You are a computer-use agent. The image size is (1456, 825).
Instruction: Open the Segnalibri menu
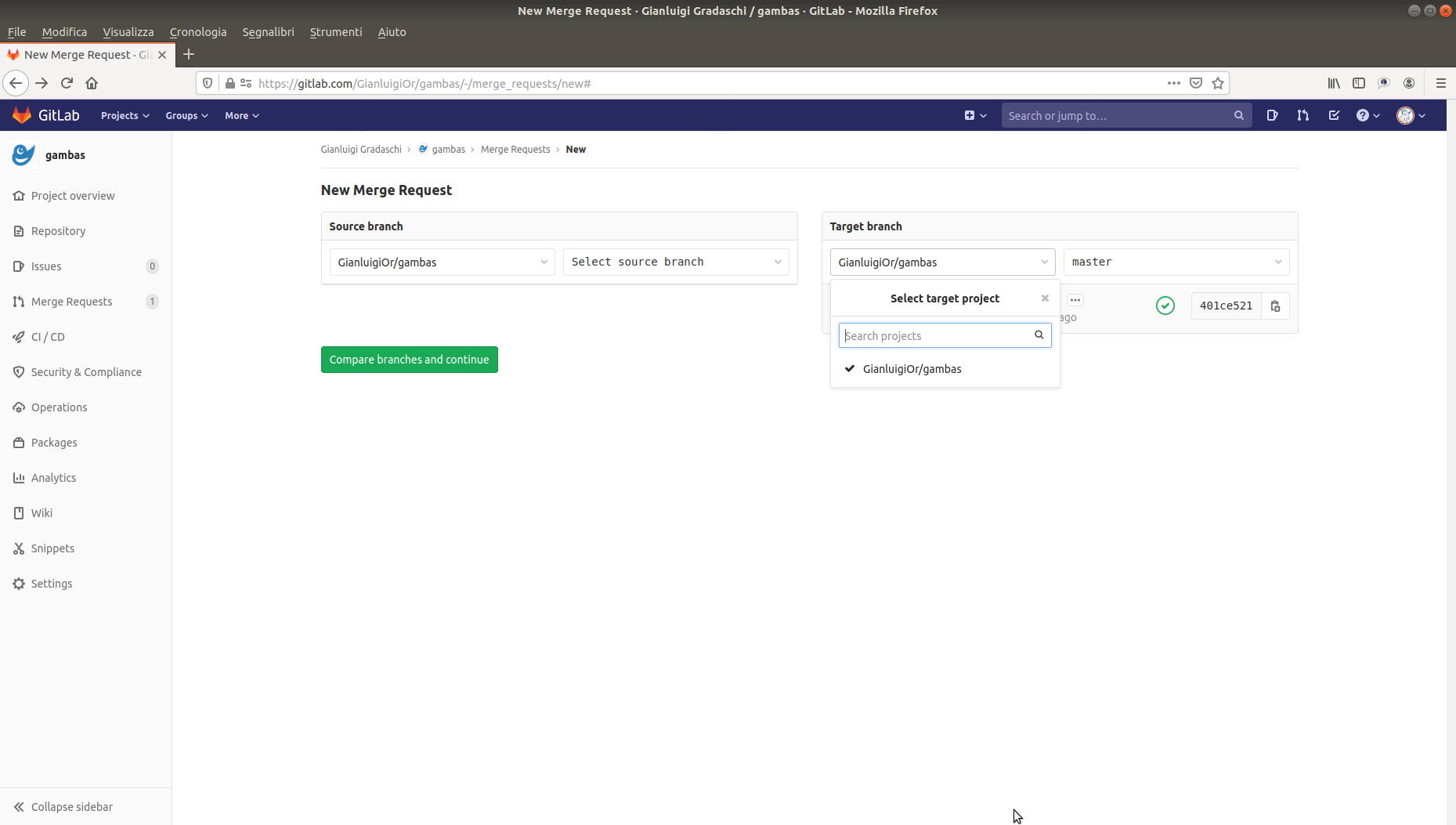[x=268, y=32]
